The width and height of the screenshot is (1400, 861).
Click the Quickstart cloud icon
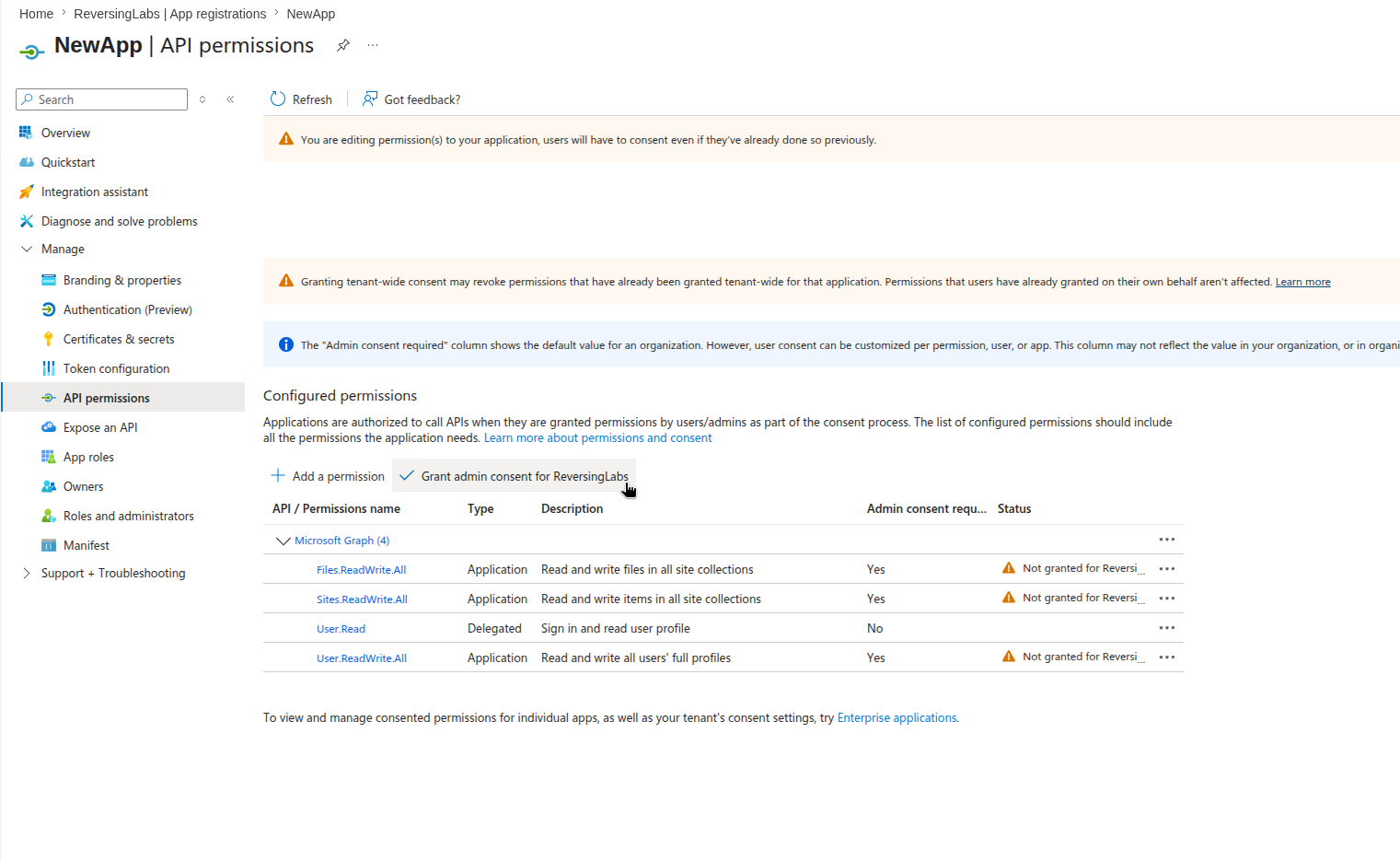26,162
